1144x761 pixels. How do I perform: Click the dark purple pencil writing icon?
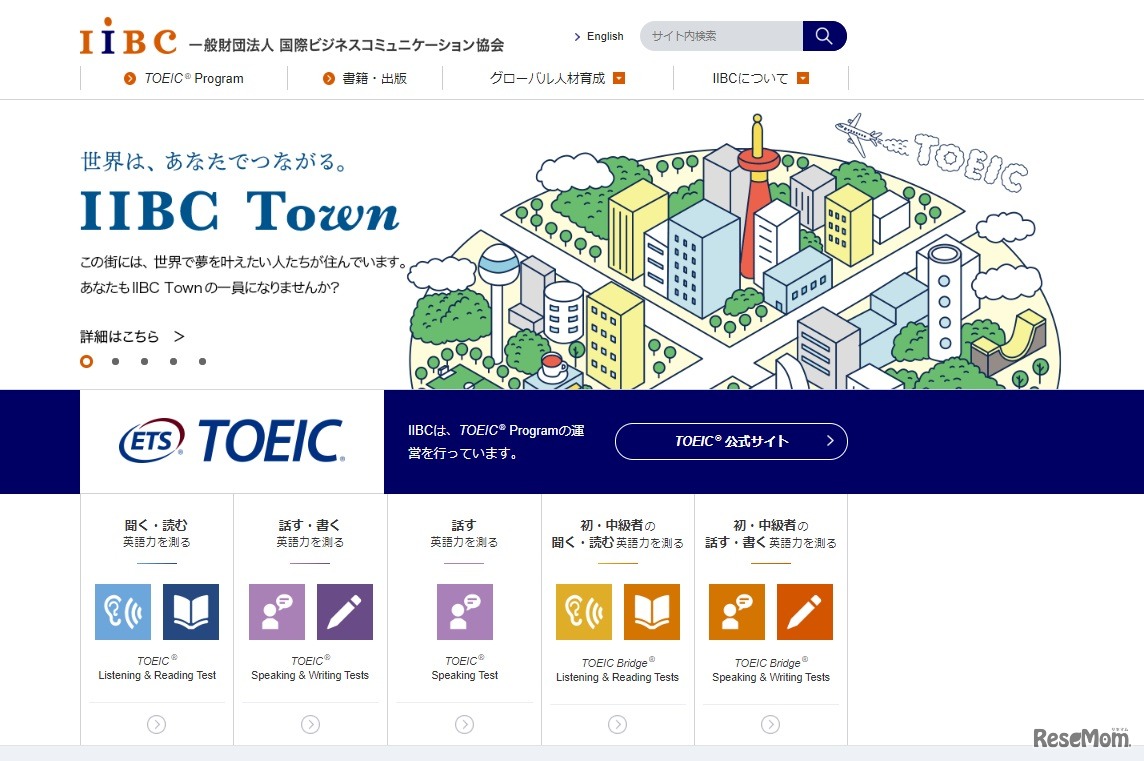pos(345,612)
